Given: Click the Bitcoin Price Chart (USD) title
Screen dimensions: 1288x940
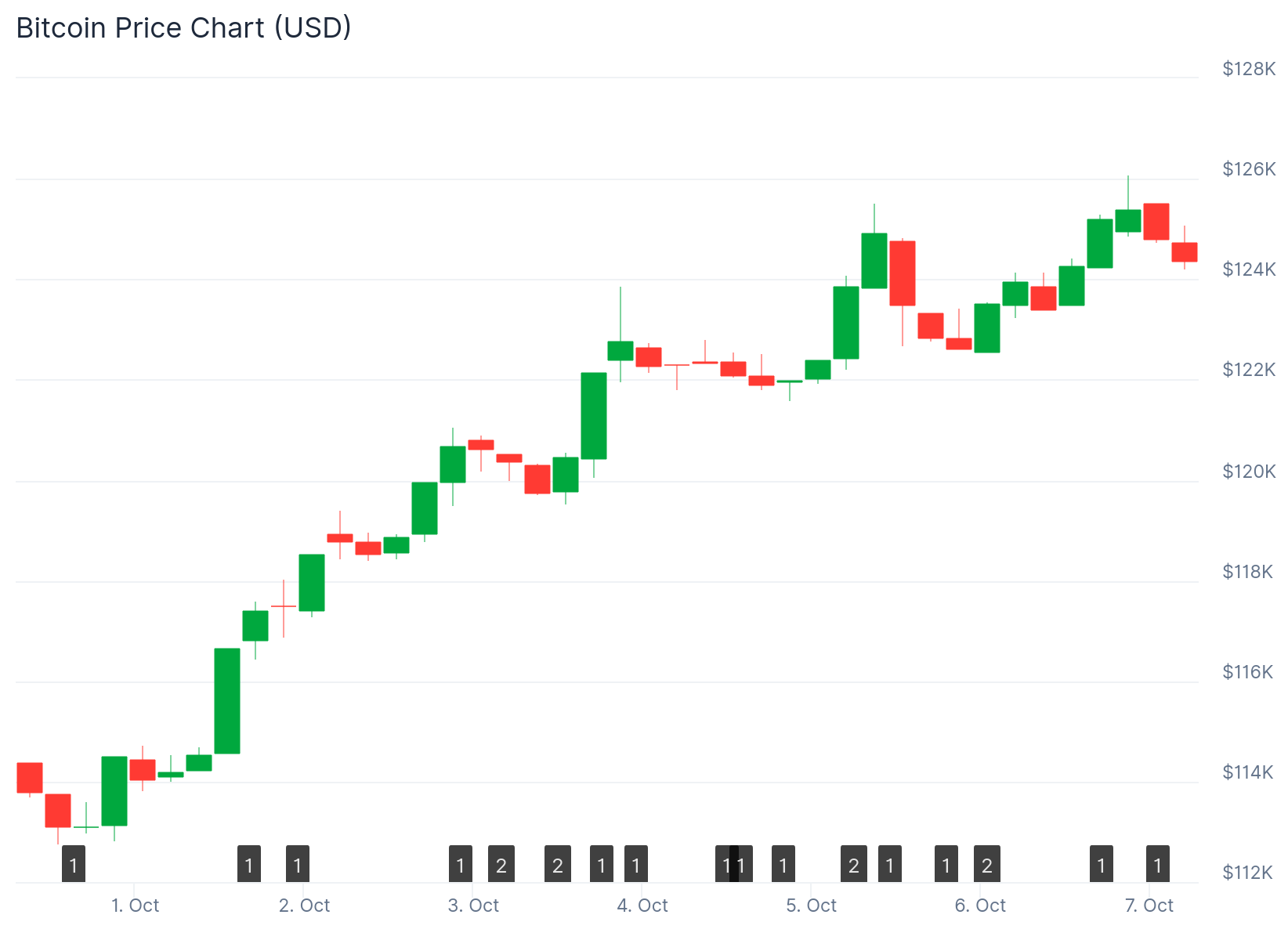Looking at the screenshot, I should click(x=184, y=28).
